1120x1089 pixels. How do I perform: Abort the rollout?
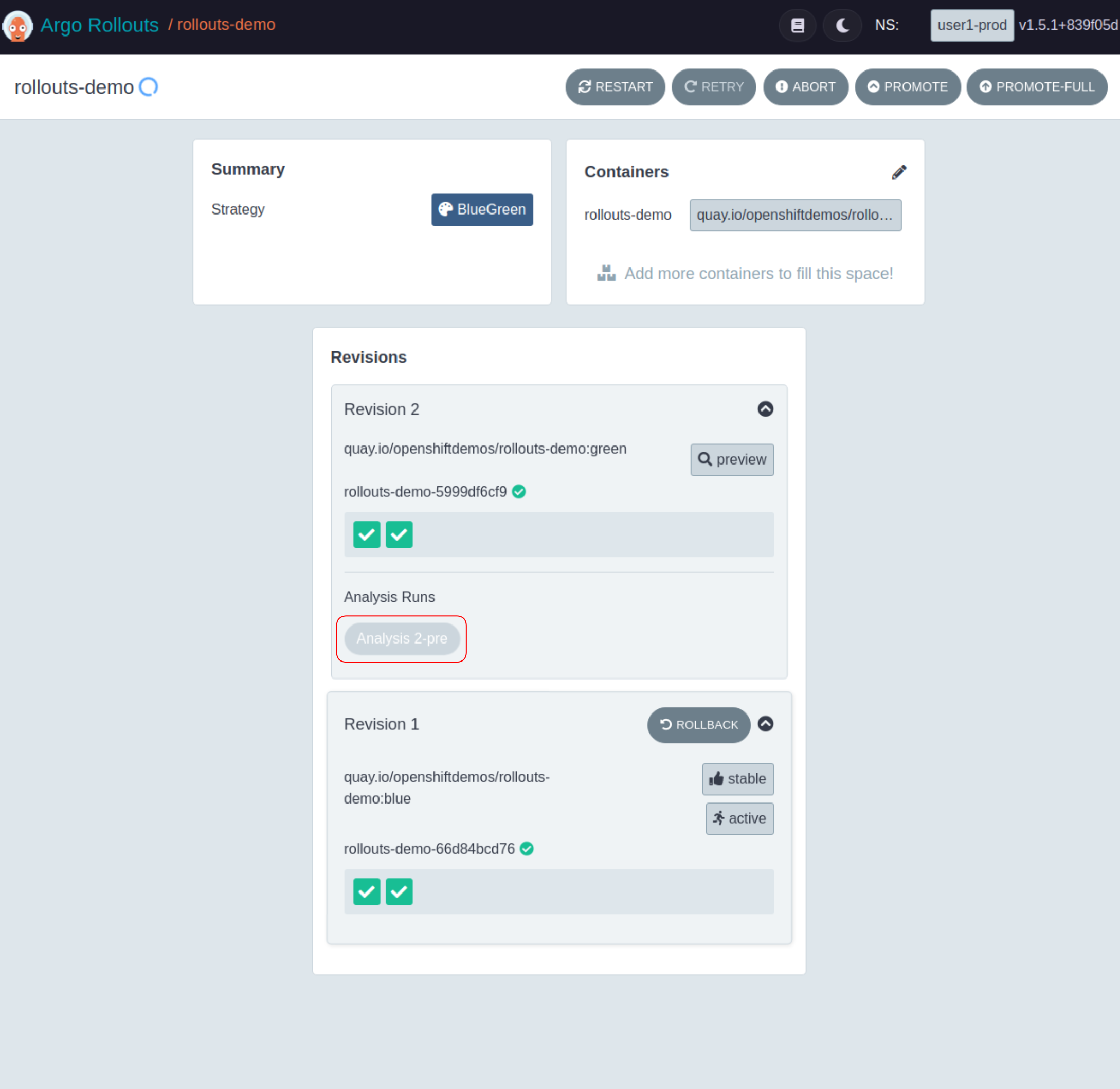(x=806, y=87)
